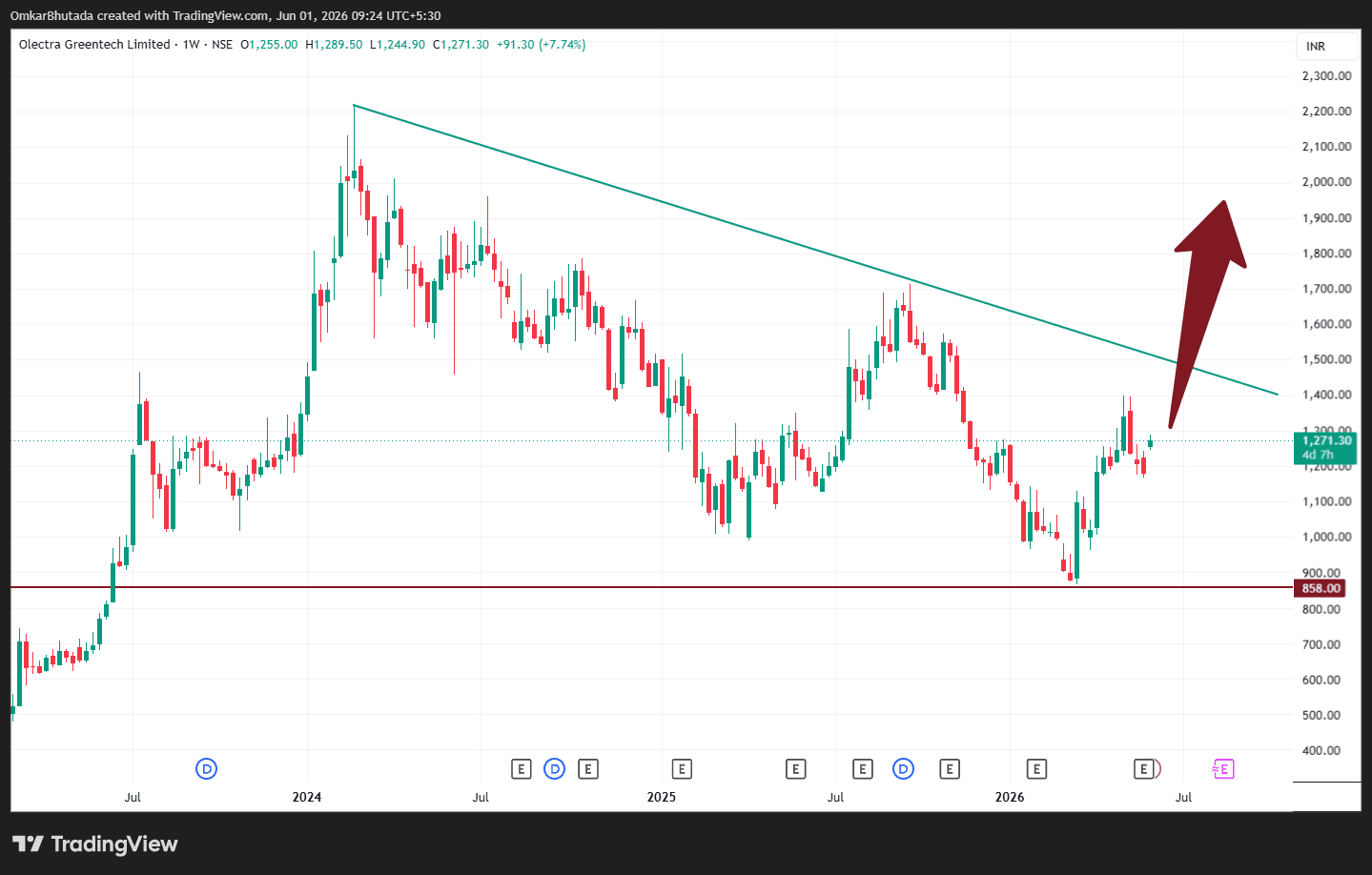Click the dividend marker between Jul 2024 and 2025
Screen dimensions: 1372x875
click(x=555, y=769)
